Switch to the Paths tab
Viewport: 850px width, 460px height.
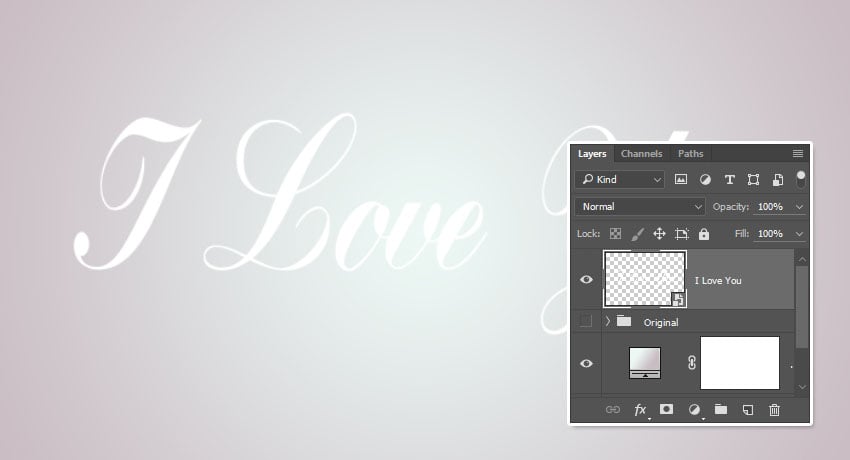[690, 154]
